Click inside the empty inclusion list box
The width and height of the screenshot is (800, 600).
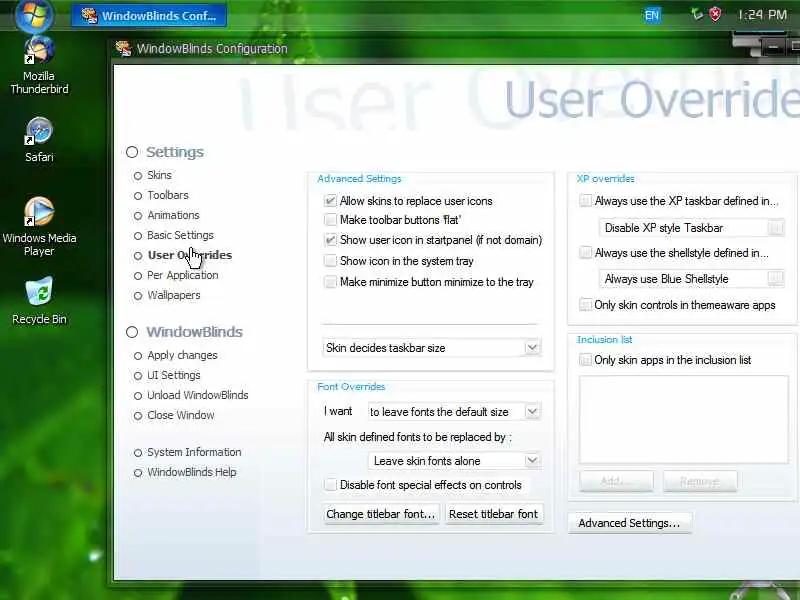(x=684, y=419)
